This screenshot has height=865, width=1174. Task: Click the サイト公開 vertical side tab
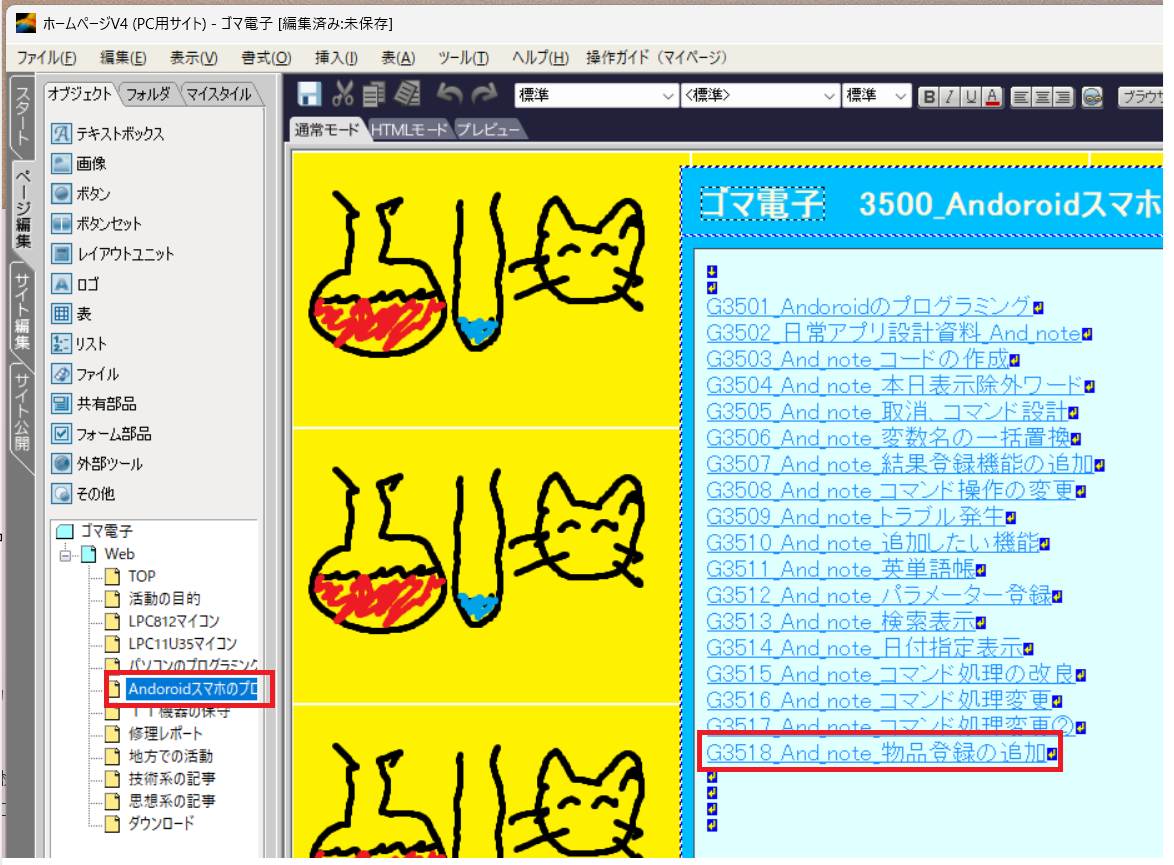pos(22,412)
